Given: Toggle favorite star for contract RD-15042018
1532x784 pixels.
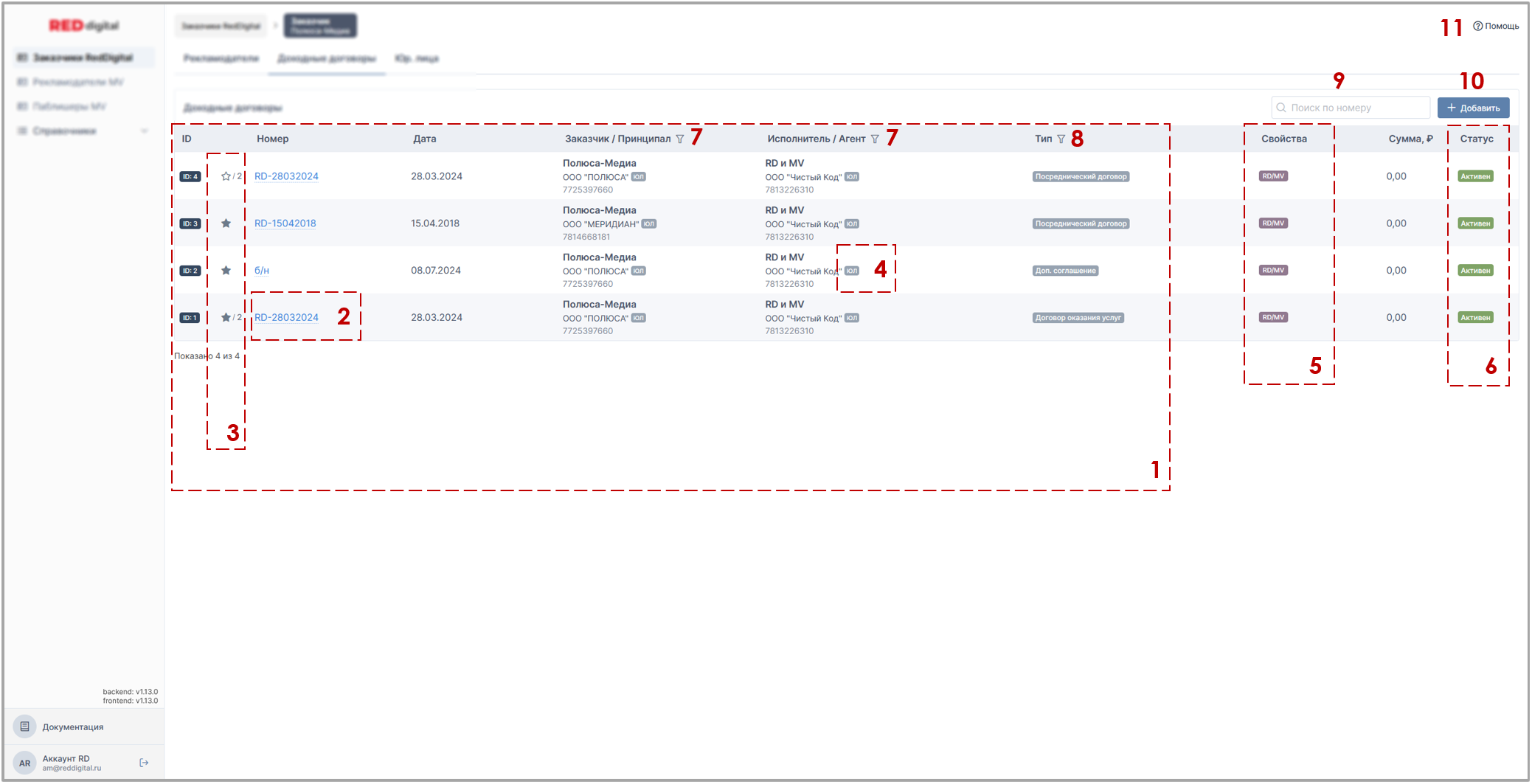Looking at the screenshot, I should click(x=226, y=223).
